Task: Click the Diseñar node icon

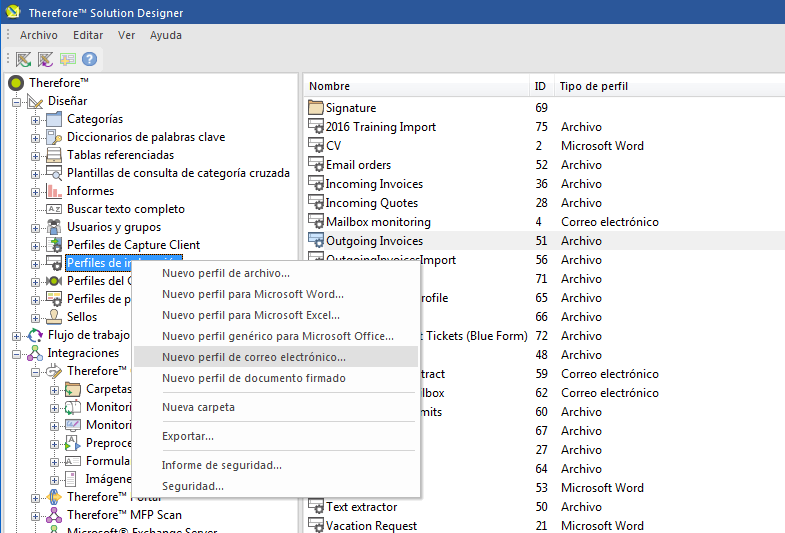Action: [35, 101]
